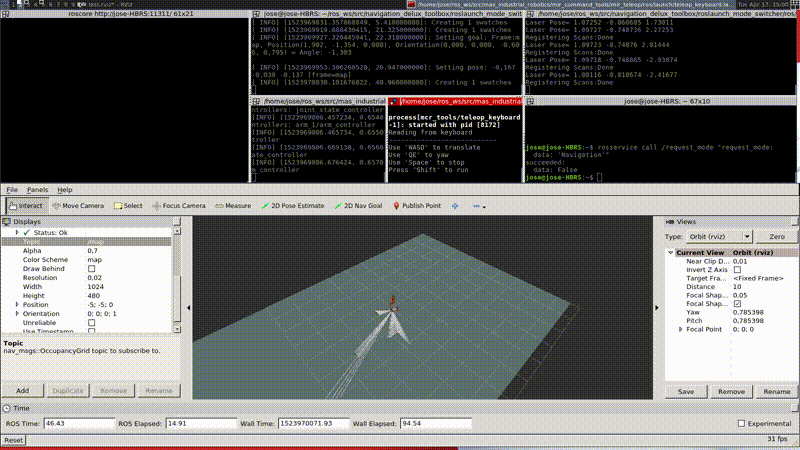Viewport: 800px width, 450px height.
Task: Select the highlighted Topic row
Action: 86,242
